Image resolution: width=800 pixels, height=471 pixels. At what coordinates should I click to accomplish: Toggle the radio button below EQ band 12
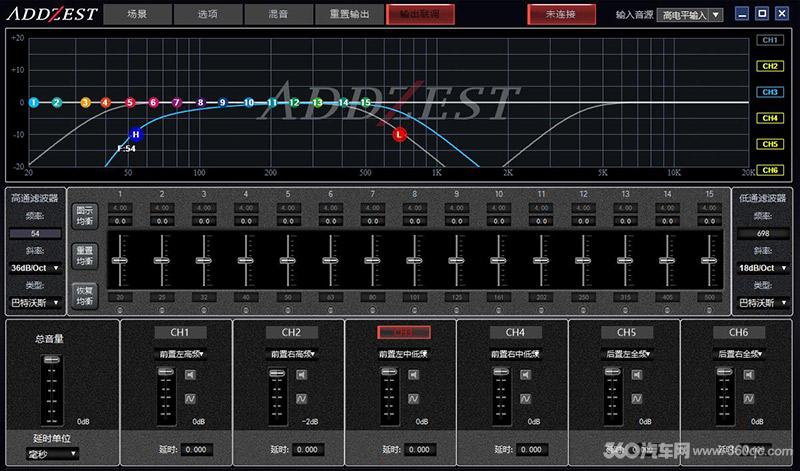tap(583, 310)
